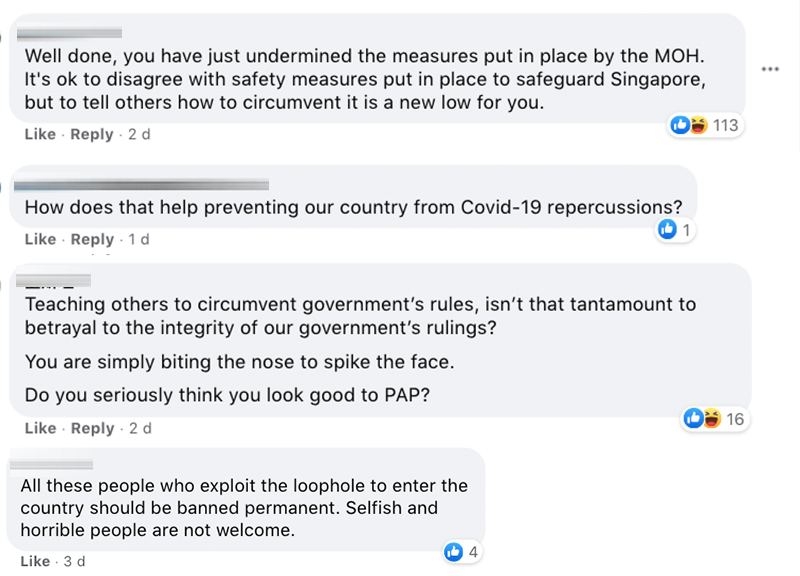View the 16 reactions on the PAP comment
The width and height of the screenshot is (800, 576).
735,419
